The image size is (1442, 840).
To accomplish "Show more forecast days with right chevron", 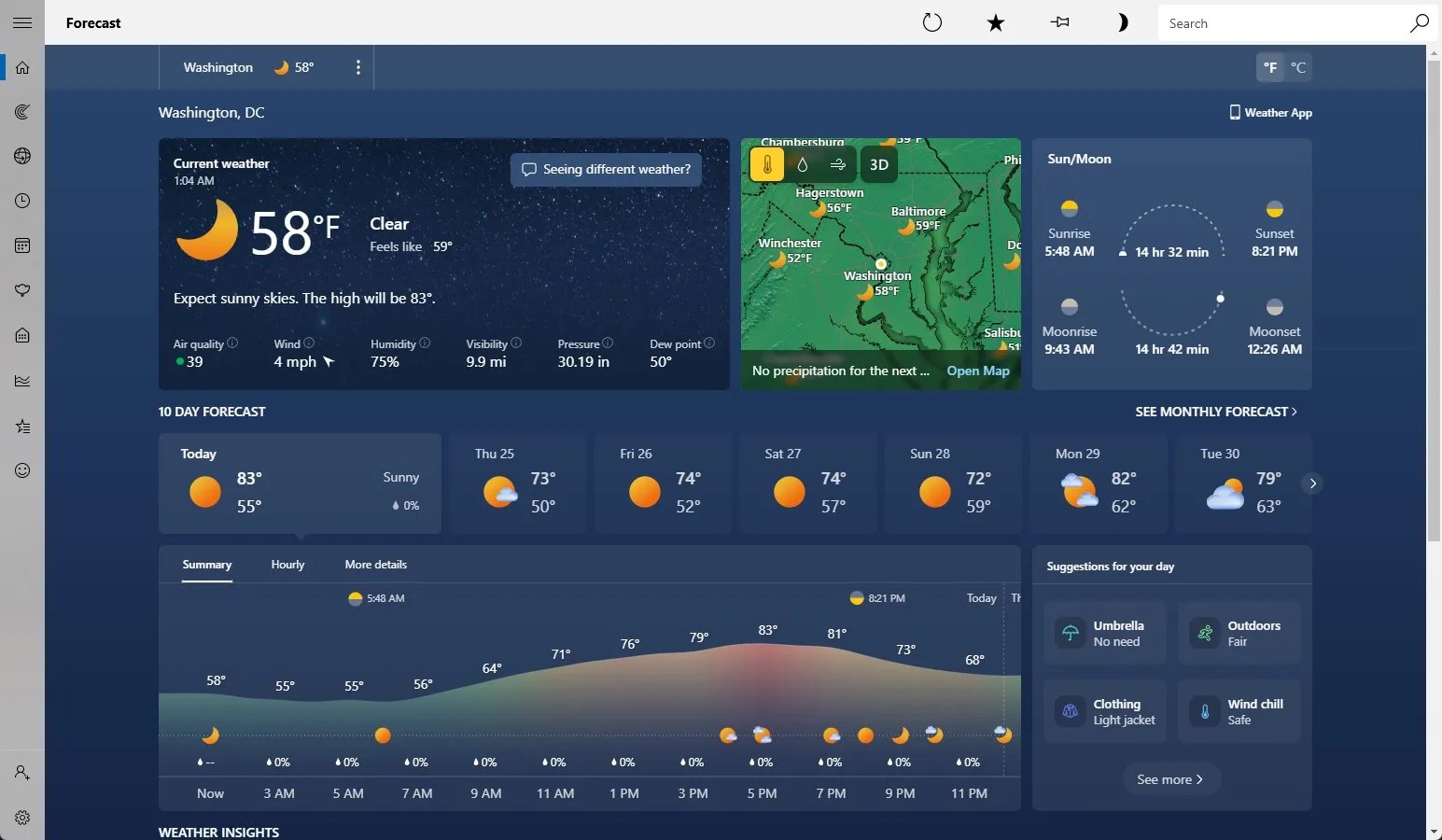I will coord(1312,483).
